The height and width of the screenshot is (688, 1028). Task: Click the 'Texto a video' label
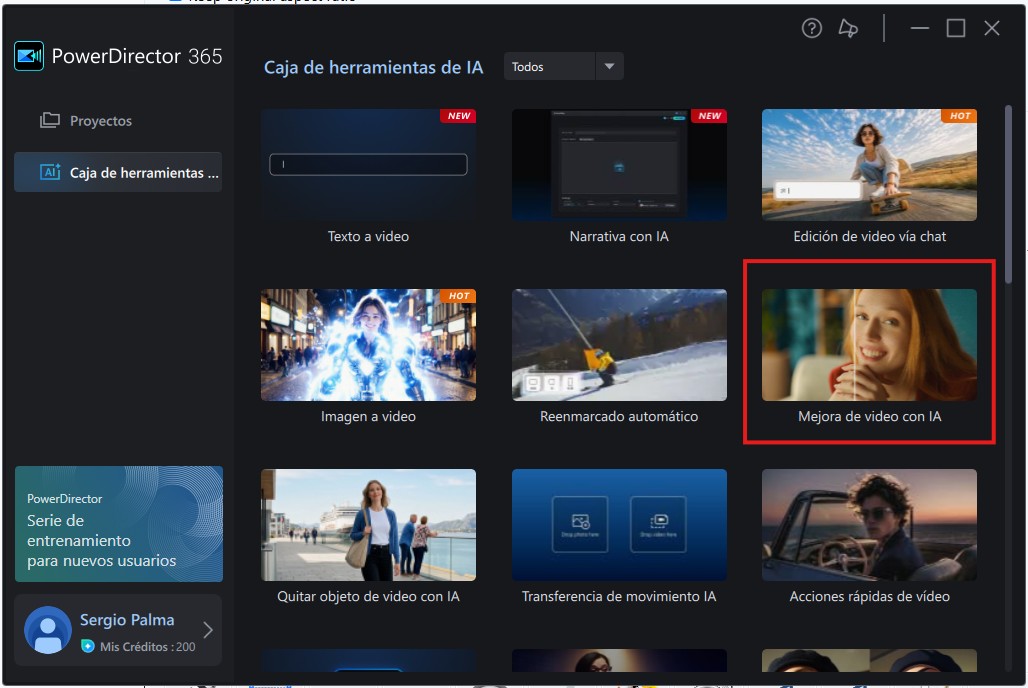click(x=368, y=236)
